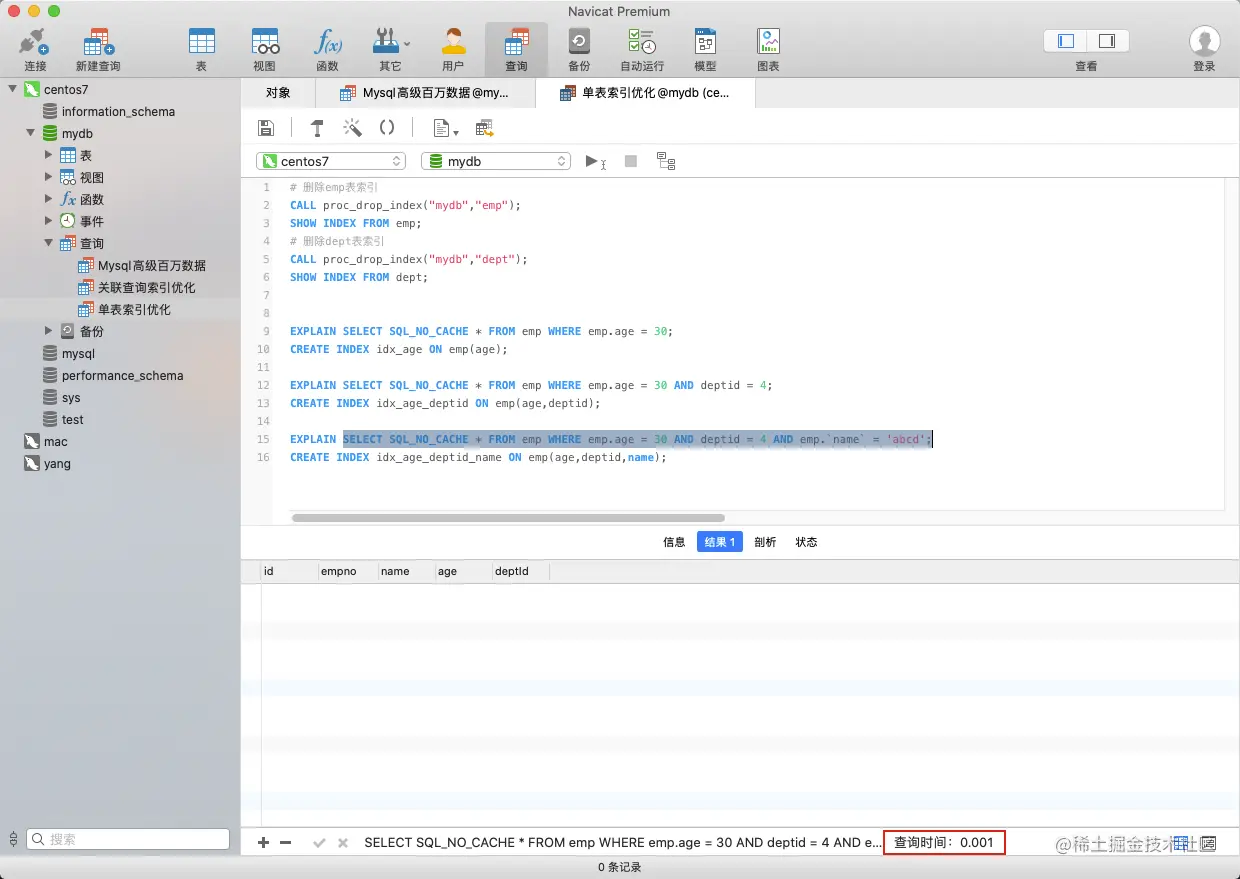Click the age column header
Viewport: 1240px width, 879px height.
pyautogui.click(x=463, y=571)
